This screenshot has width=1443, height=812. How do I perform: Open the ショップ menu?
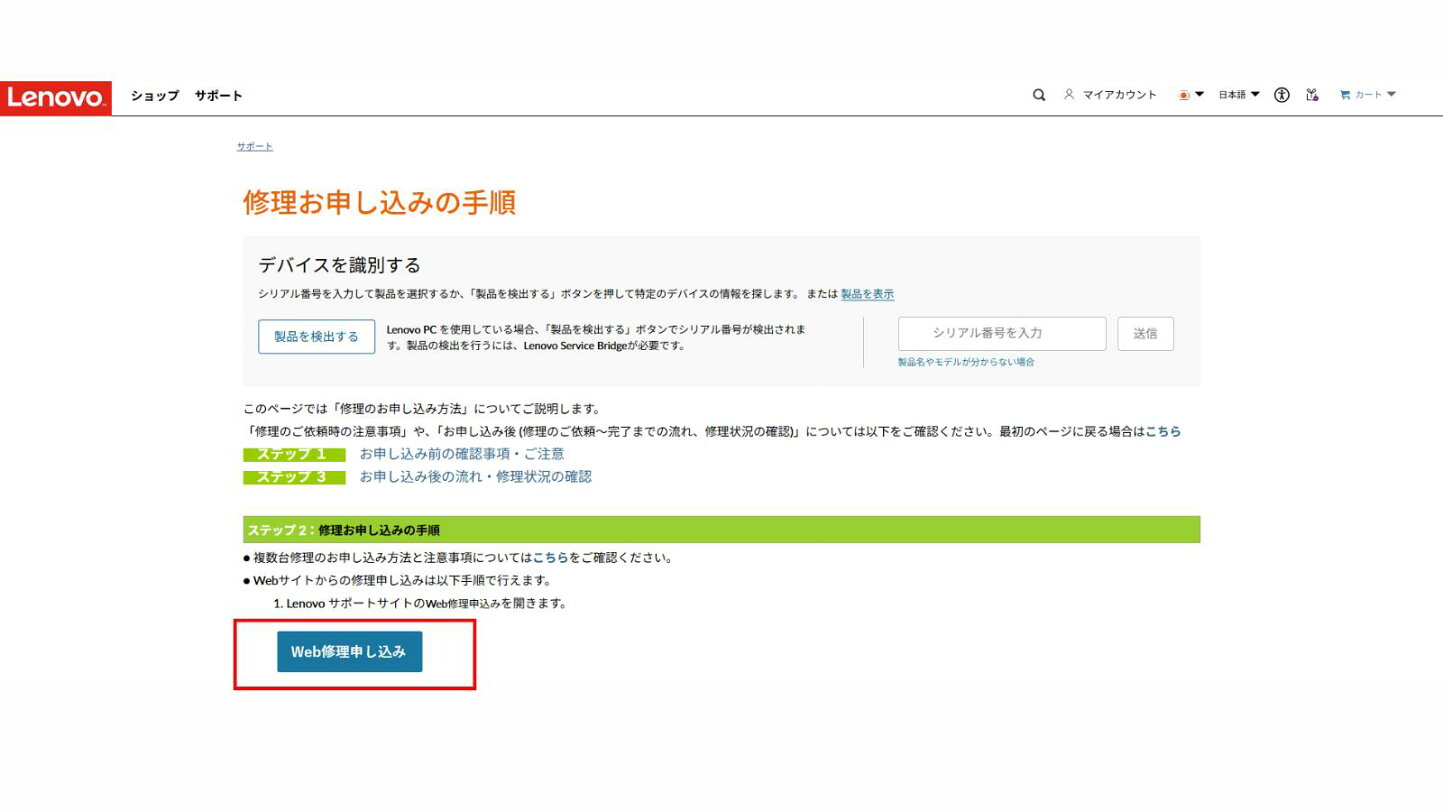pyautogui.click(x=154, y=96)
